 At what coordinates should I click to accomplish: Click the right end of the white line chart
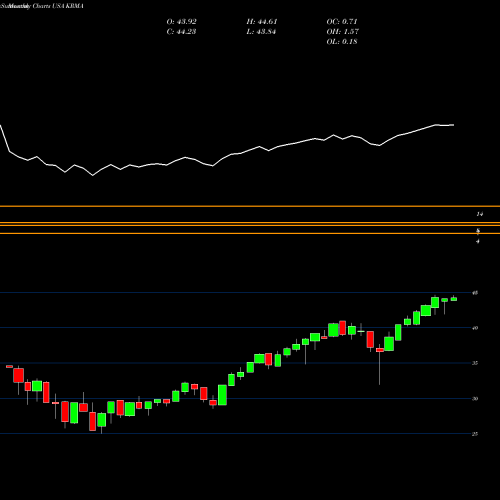click(453, 125)
